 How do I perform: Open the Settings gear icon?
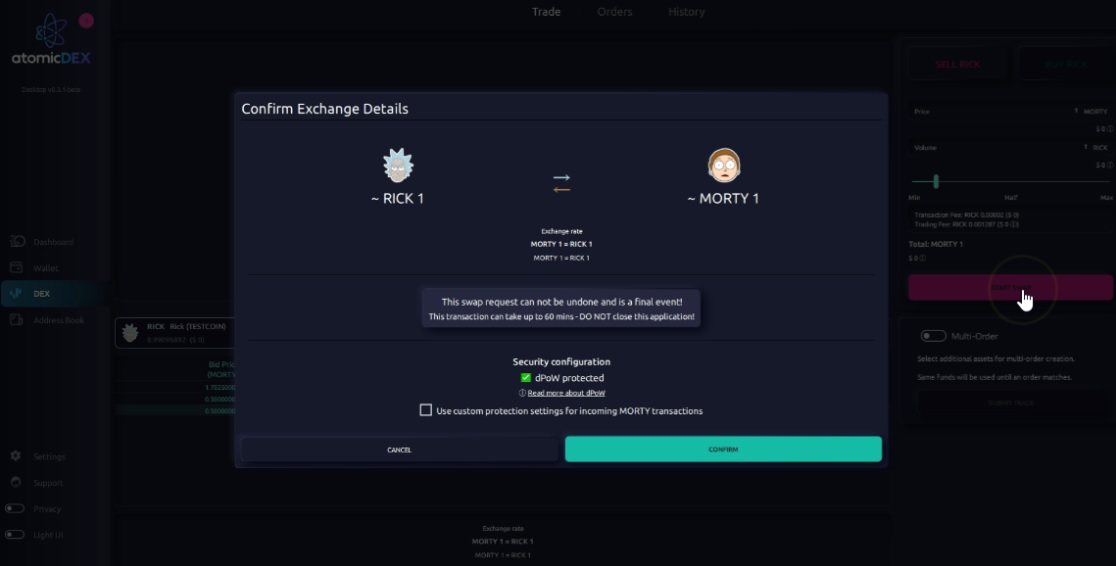[16, 456]
